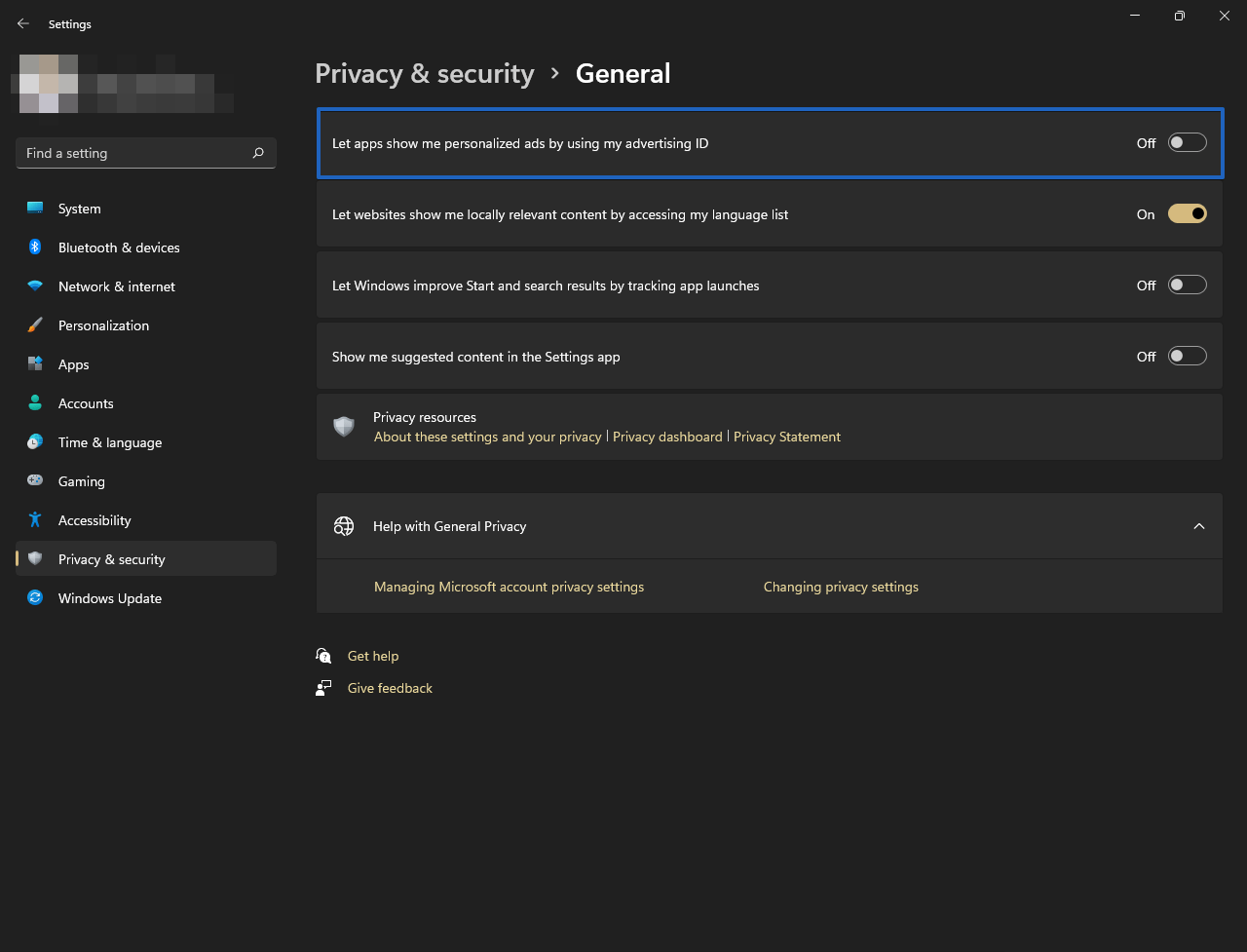Go to Gaming settings
This screenshot has width=1247, height=952.
pyautogui.click(x=146, y=481)
